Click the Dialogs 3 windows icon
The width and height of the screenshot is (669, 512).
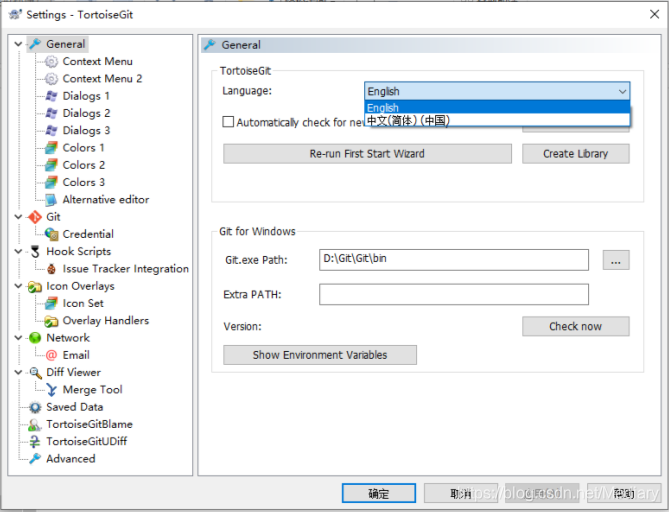pyautogui.click(x=51, y=130)
